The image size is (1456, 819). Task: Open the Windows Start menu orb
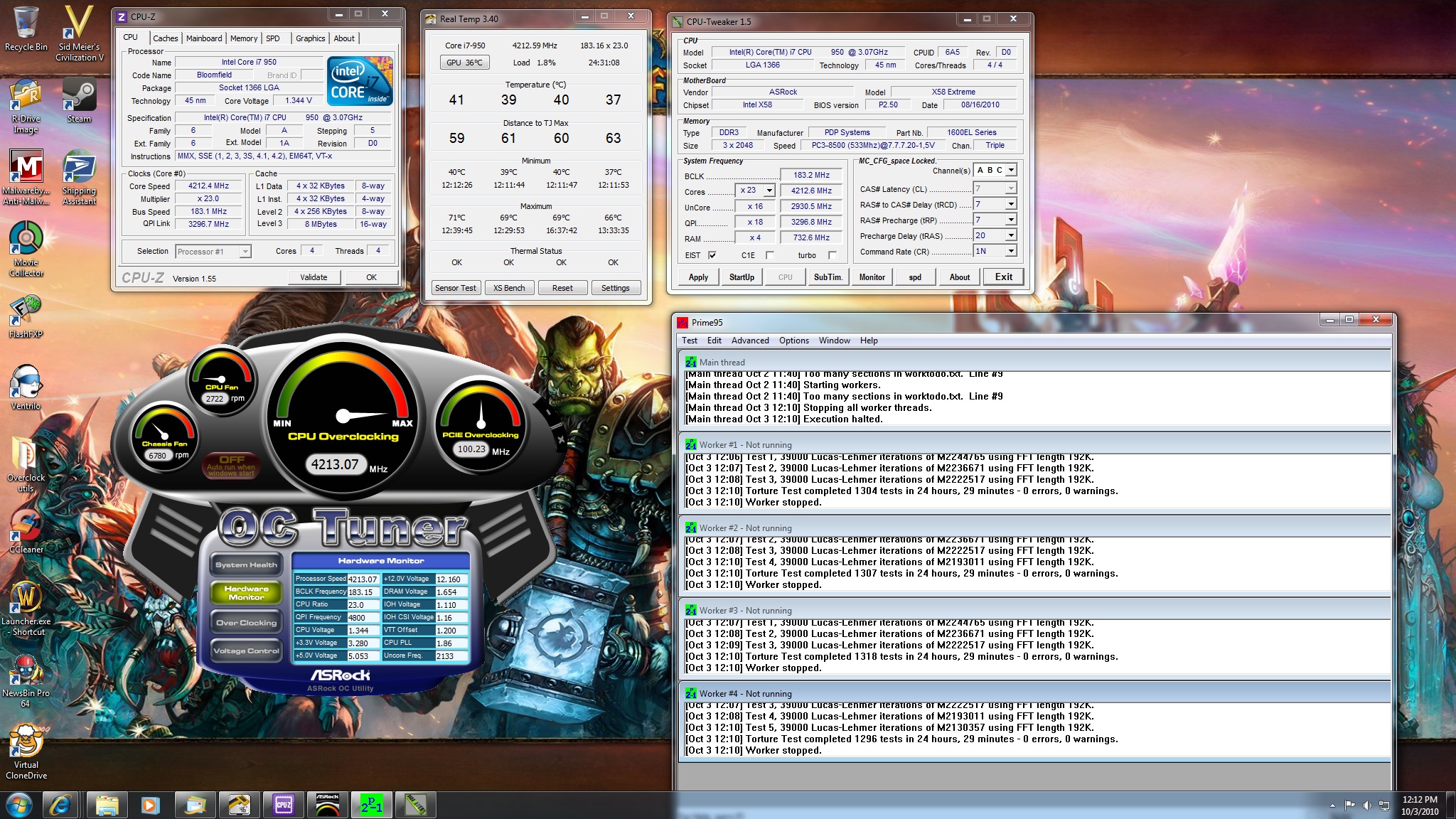pos(18,805)
